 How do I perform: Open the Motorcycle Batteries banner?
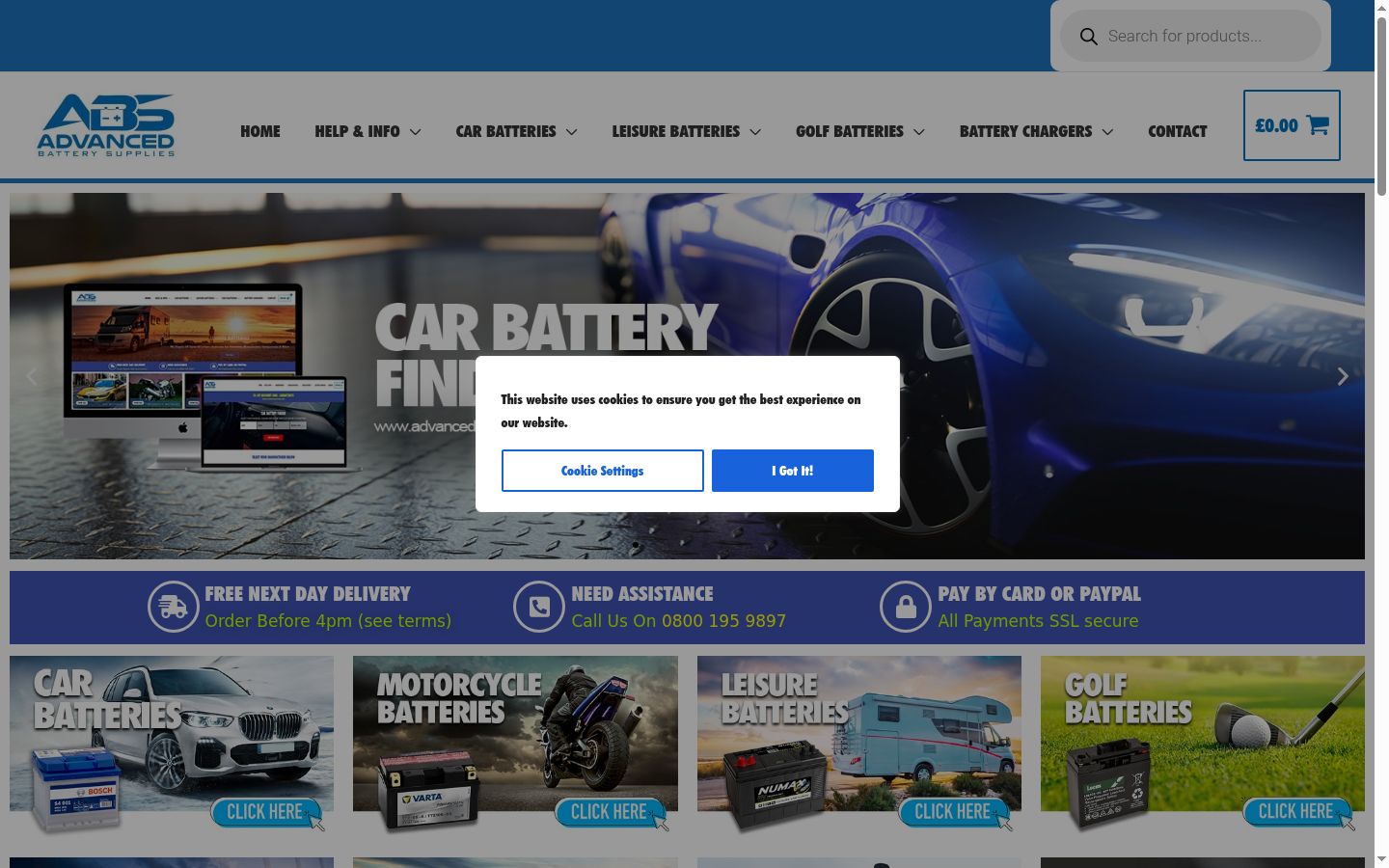click(515, 744)
